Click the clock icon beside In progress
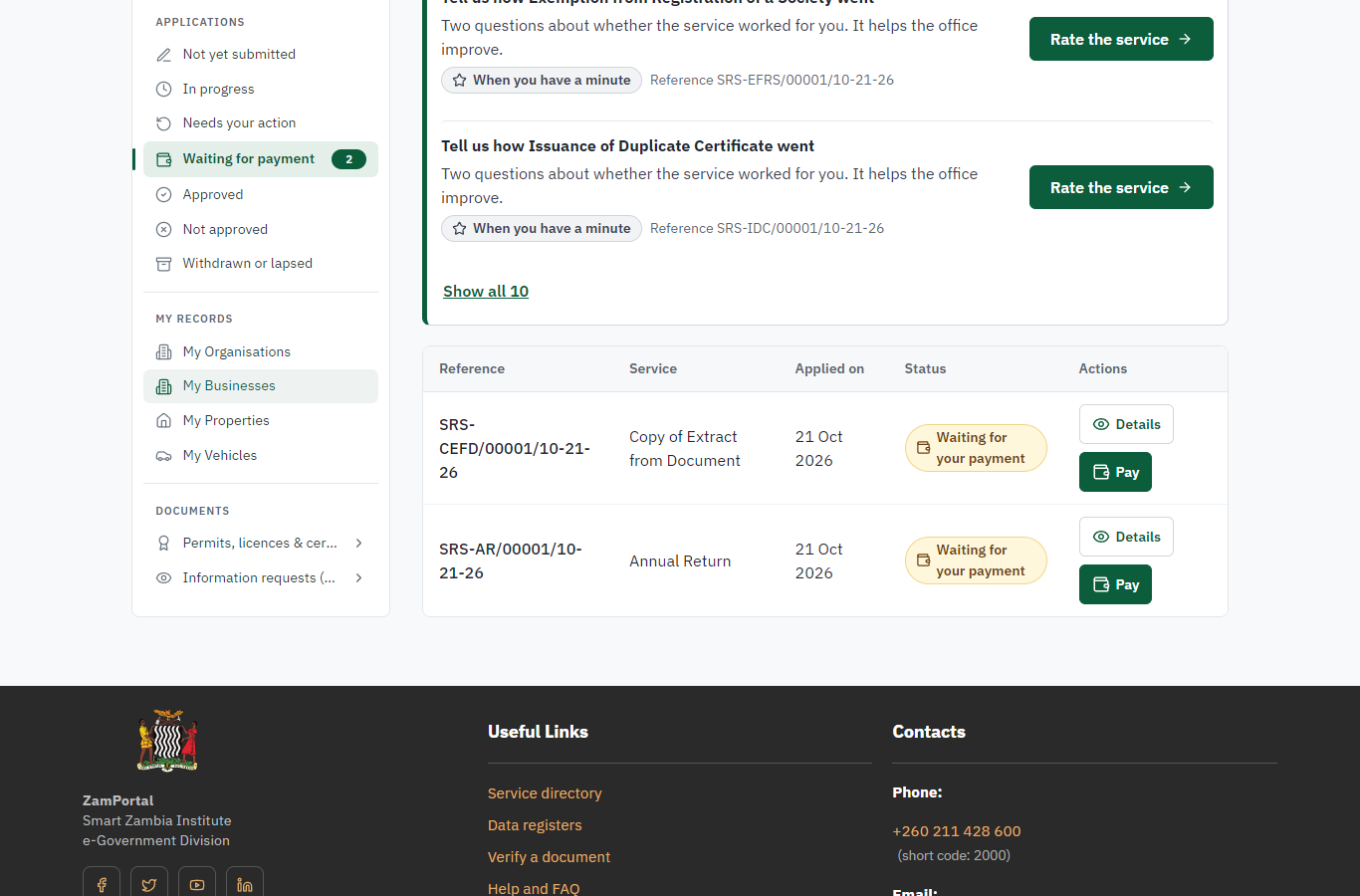 [x=164, y=90]
